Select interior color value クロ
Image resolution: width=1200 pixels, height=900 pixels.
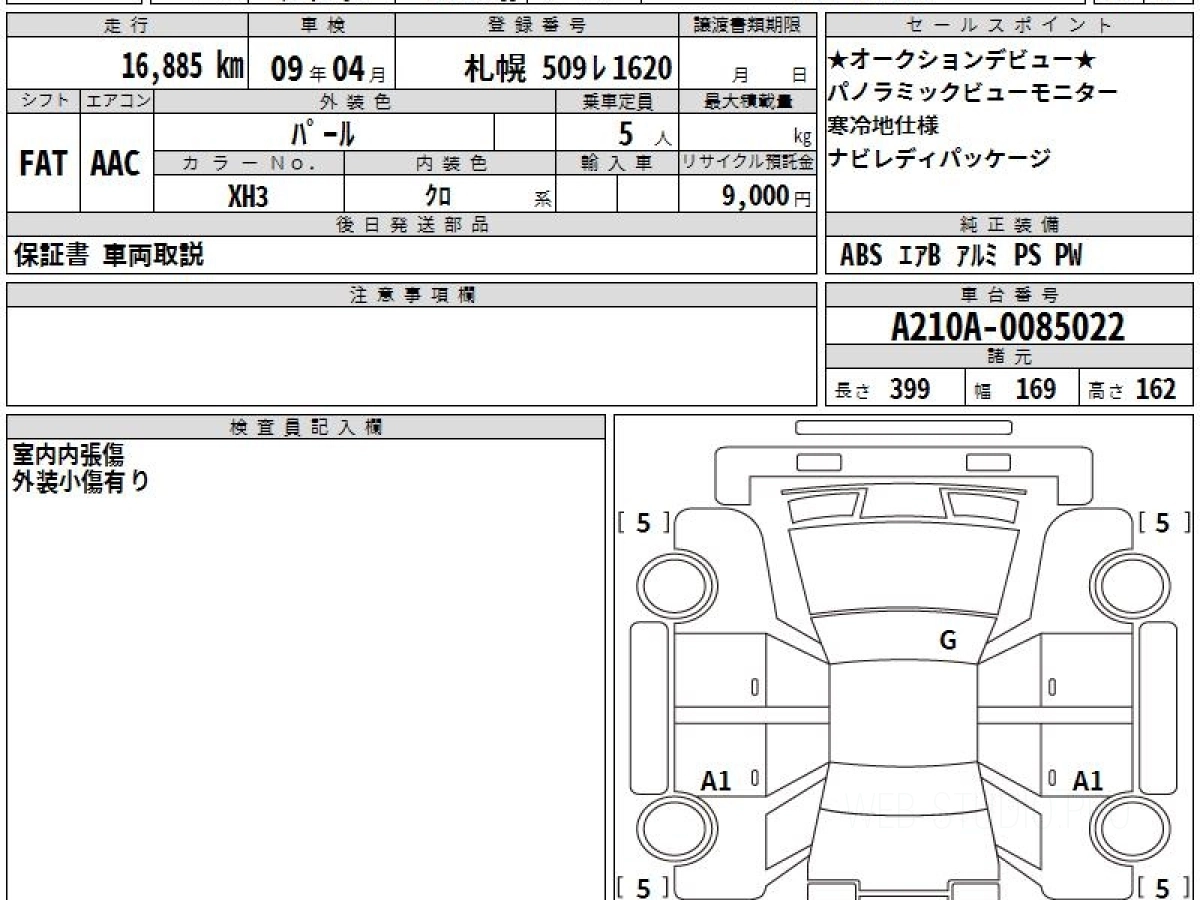tap(437, 195)
